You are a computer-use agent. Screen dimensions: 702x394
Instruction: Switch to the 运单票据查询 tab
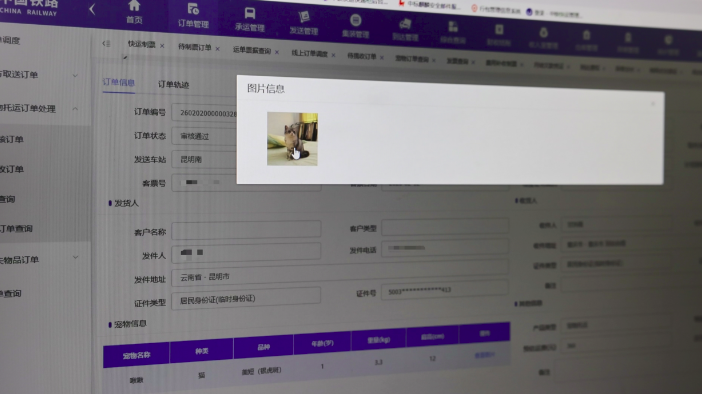[252, 51]
